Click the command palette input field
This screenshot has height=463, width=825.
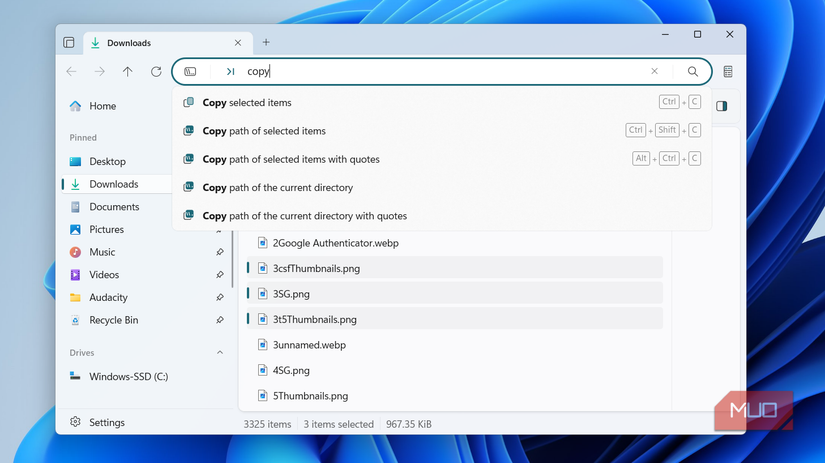click(440, 72)
